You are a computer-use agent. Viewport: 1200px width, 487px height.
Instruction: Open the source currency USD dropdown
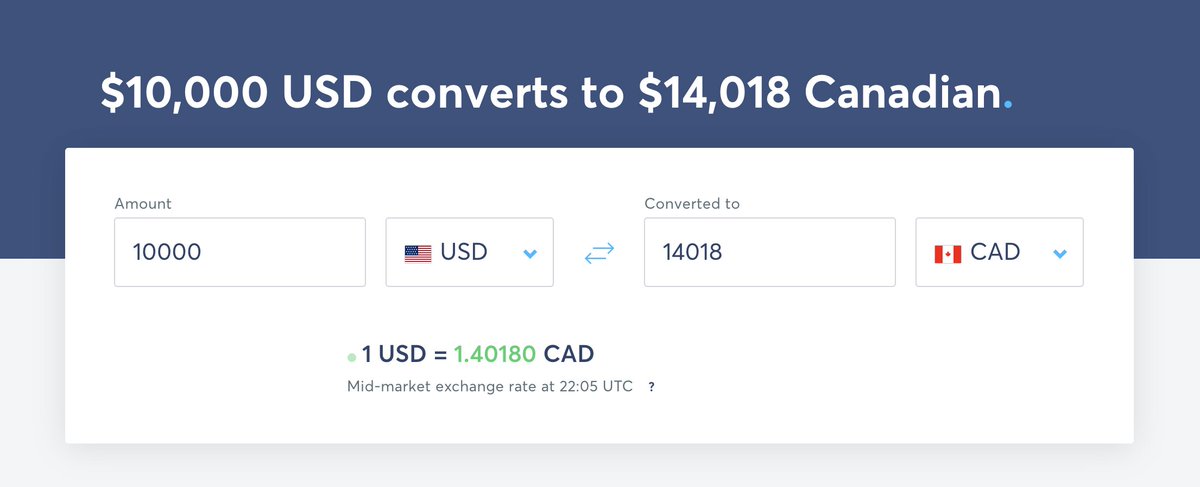pos(470,253)
